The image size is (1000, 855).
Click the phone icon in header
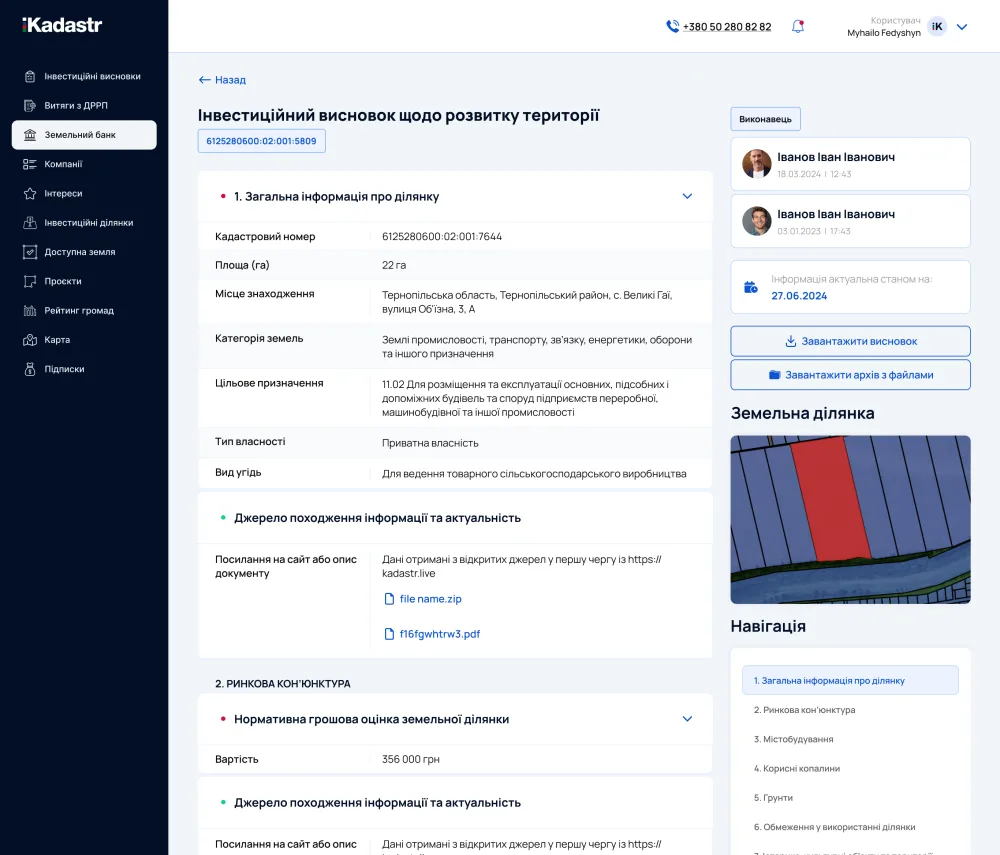tap(672, 27)
